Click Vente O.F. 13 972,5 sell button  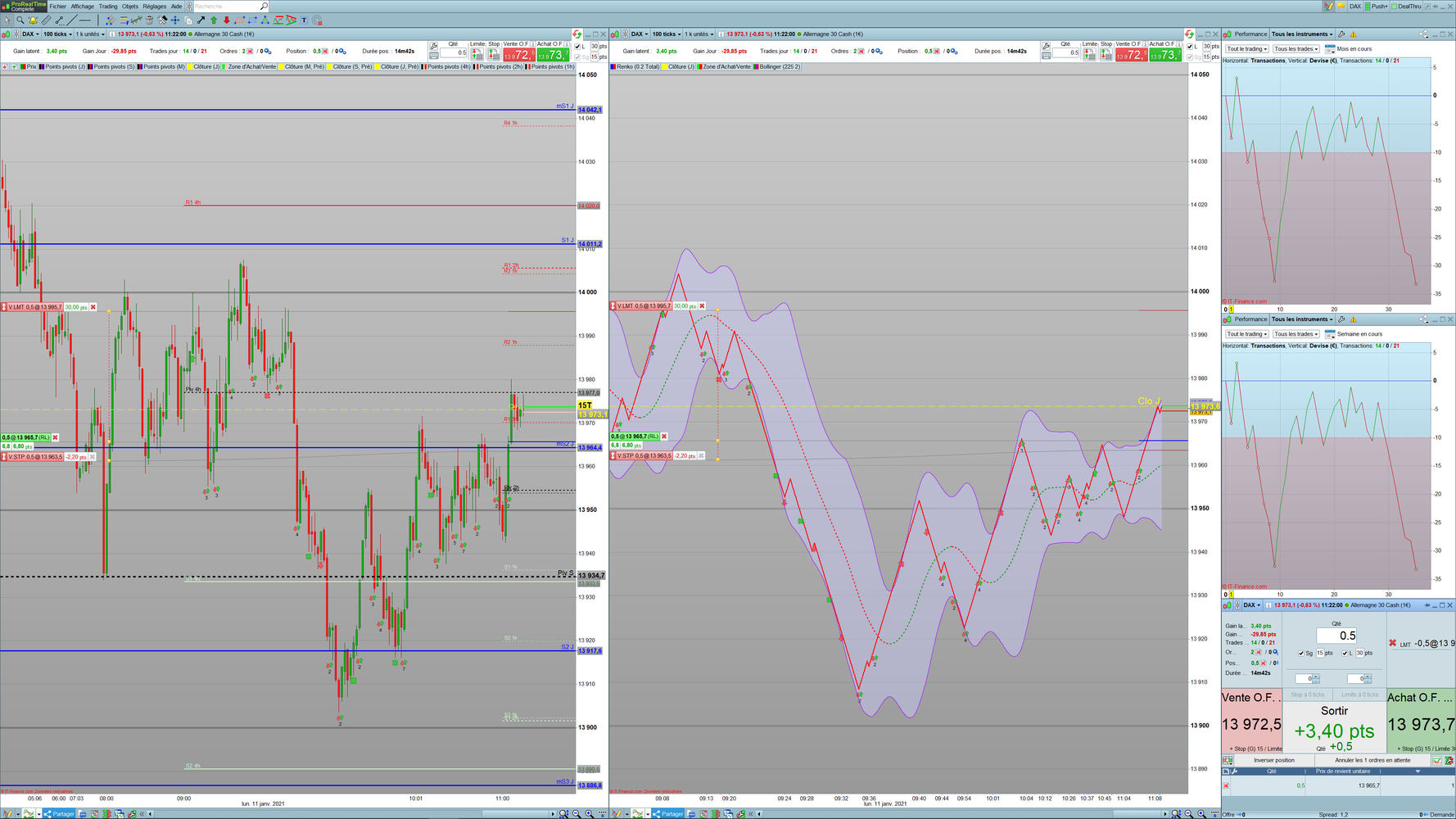1251,722
